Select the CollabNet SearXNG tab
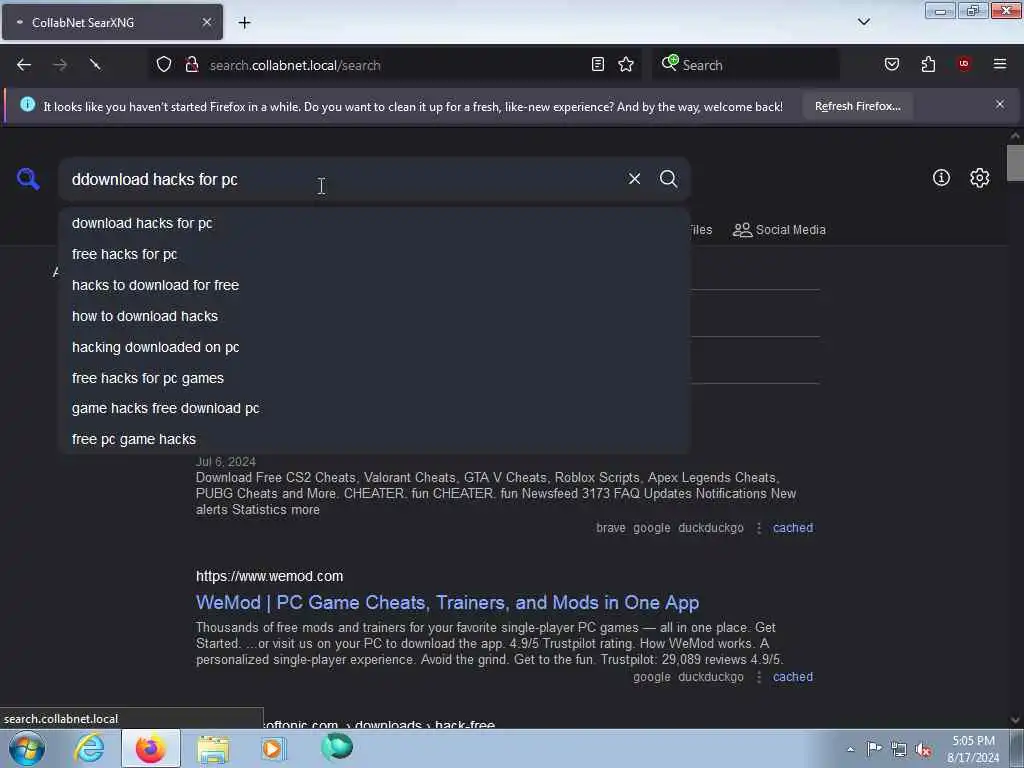This screenshot has height=768, width=1024. [x=112, y=22]
